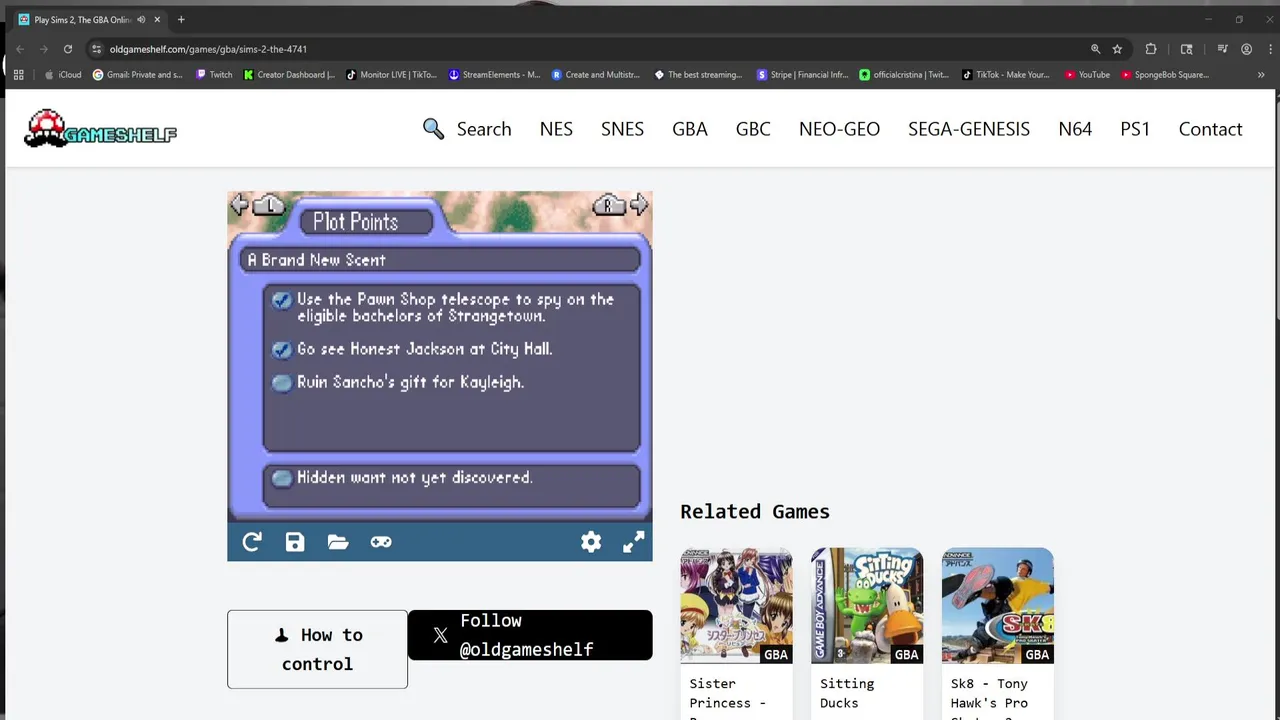Open the StreamElements bookmark
1280x720 pixels.
pyautogui.click(x=495, y=75)
